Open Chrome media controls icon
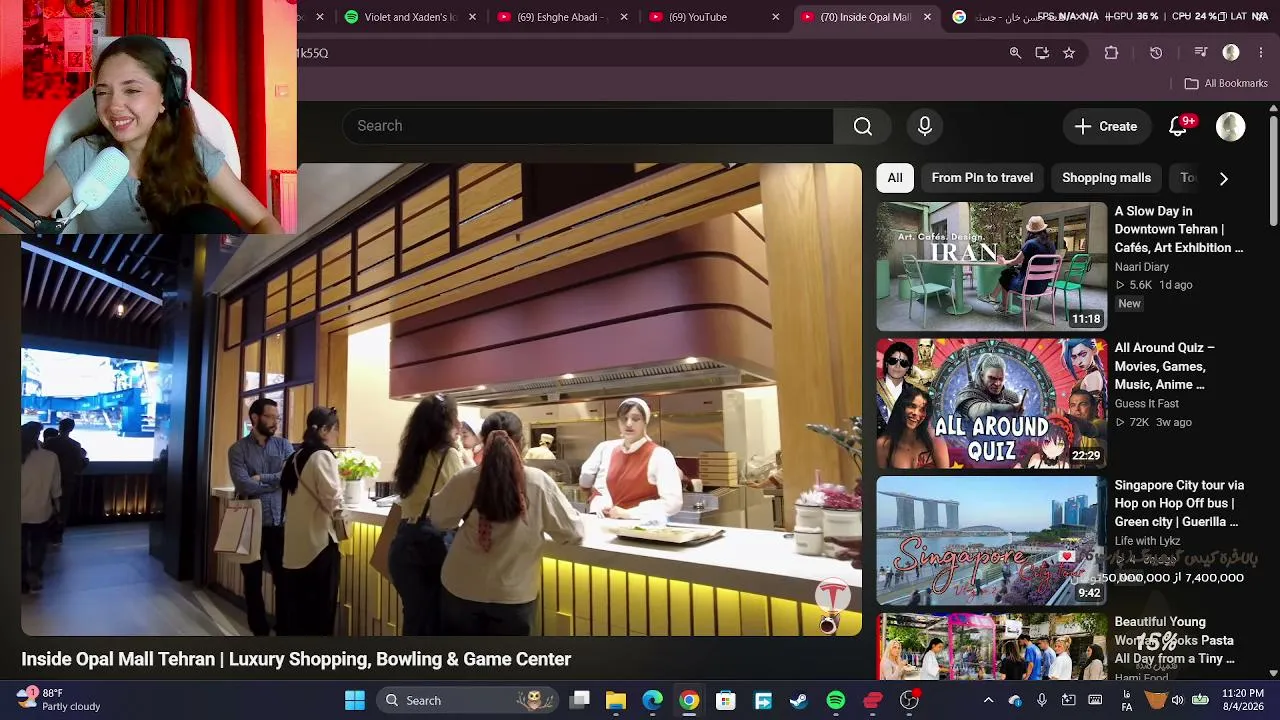 [x=1201, y=53]
